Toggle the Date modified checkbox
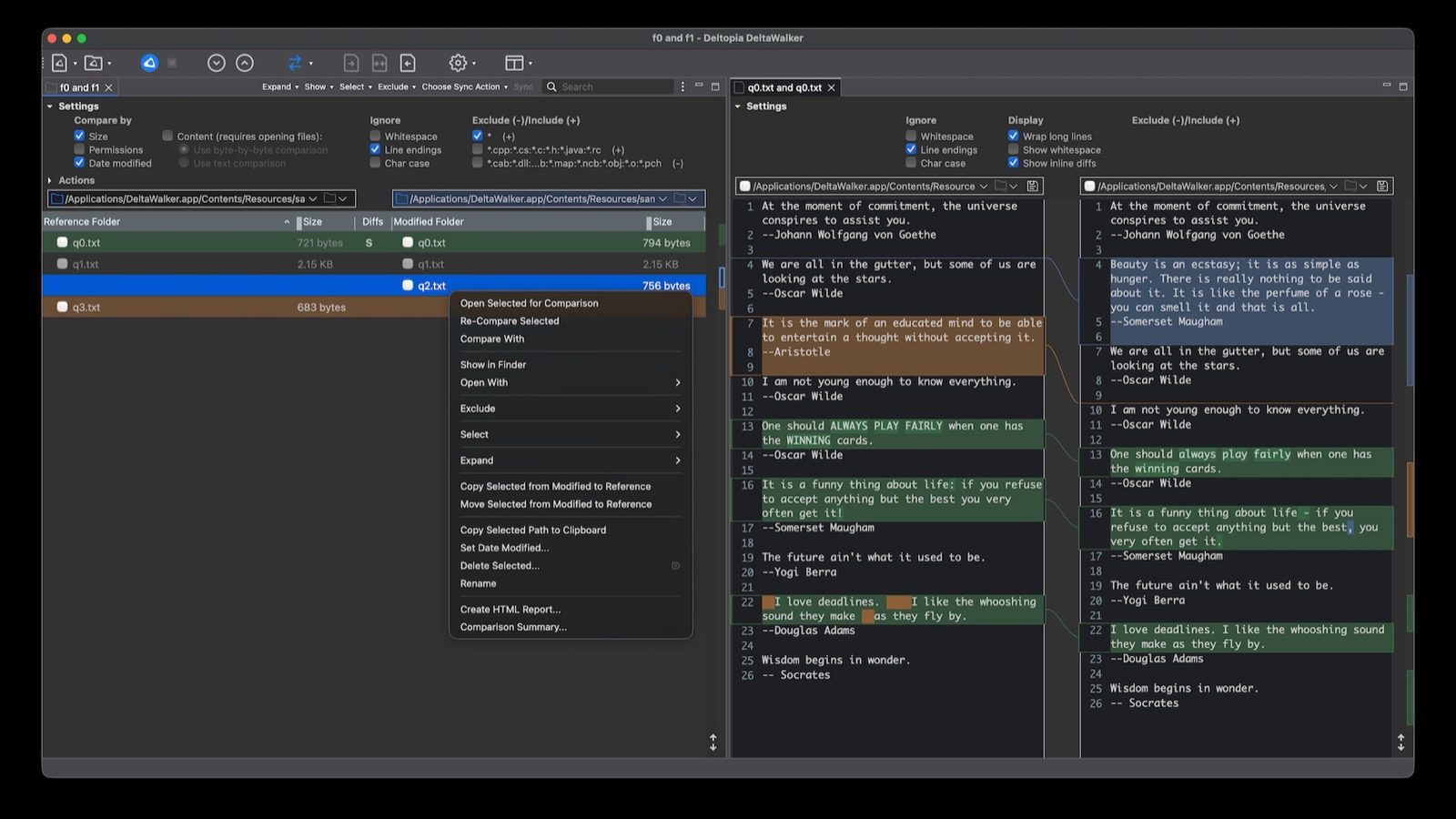Viewport: 1456px width, 819px height. point(79,163)
